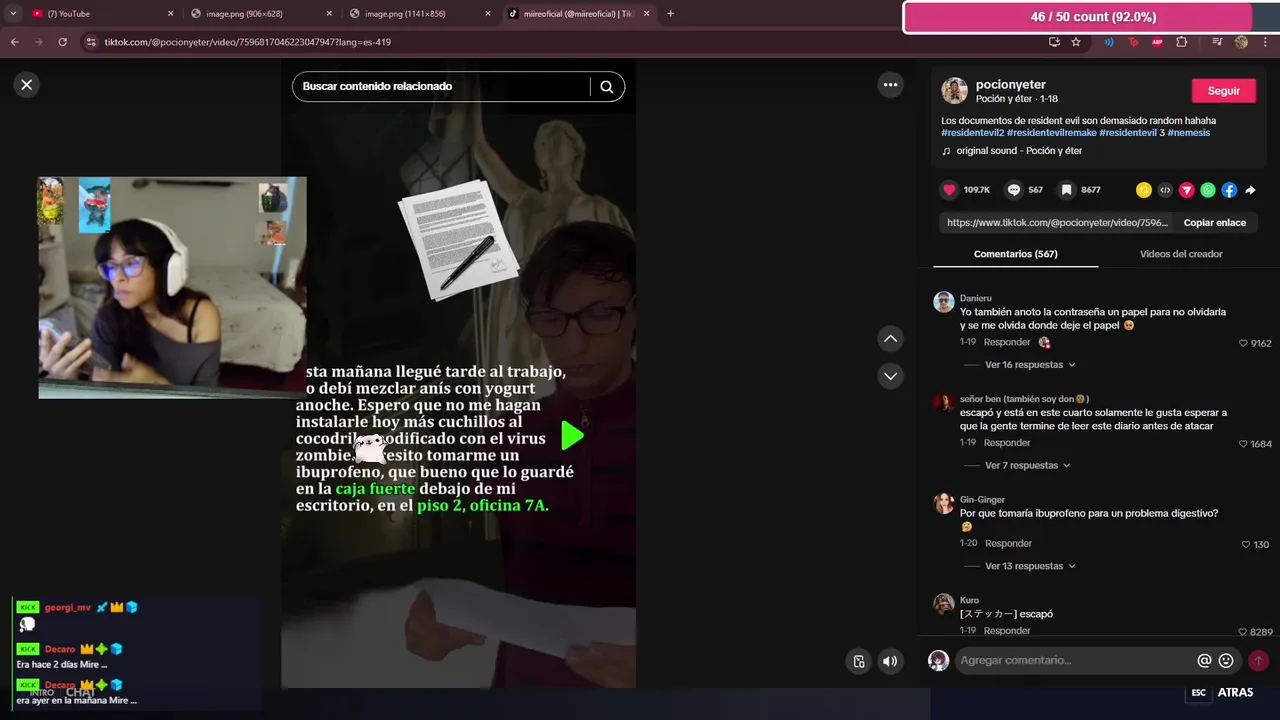Open pocionyeter username link
The image size is (1280, 720).
tap(1010, 85)
